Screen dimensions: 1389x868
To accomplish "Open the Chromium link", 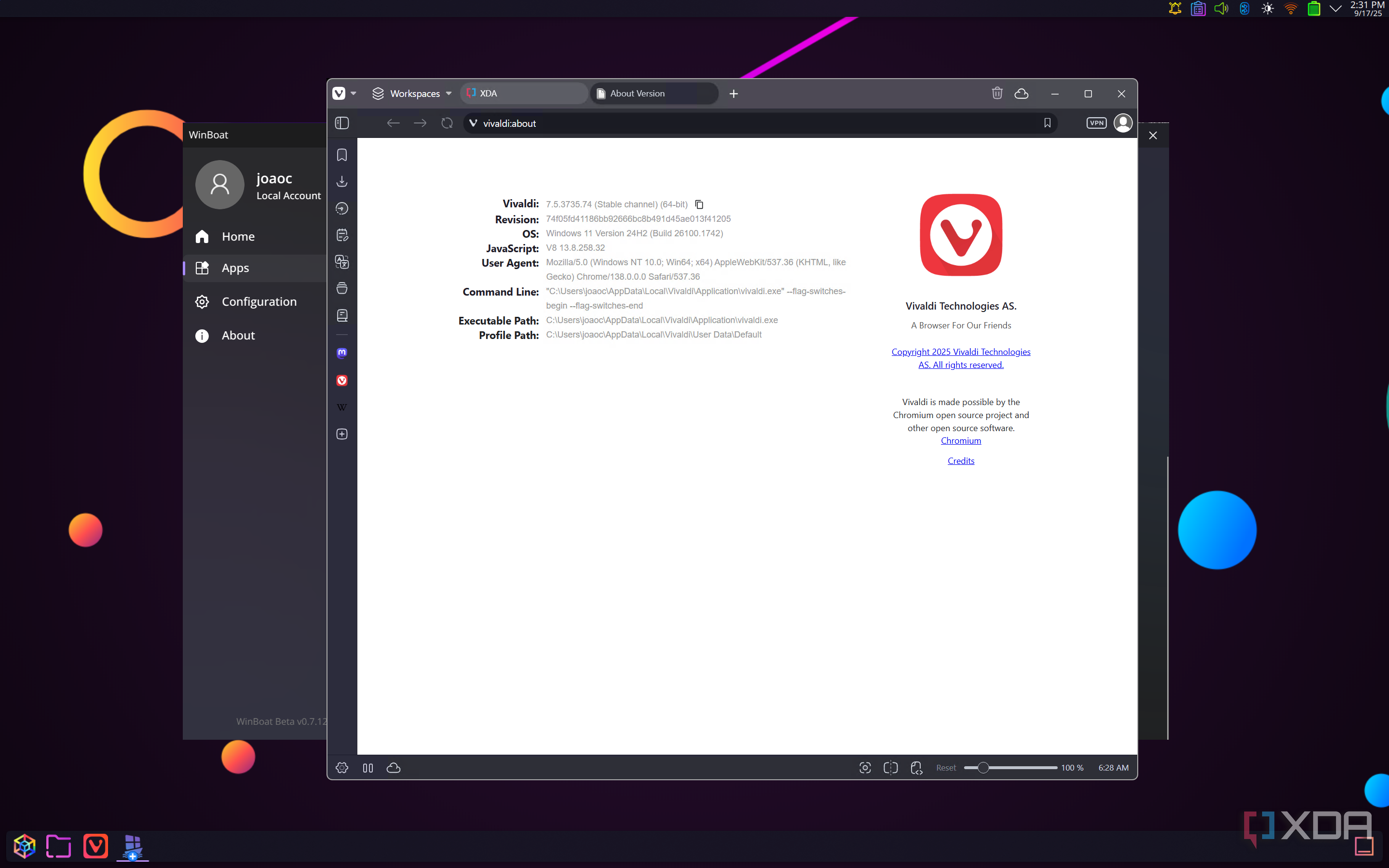I will 961,440.
